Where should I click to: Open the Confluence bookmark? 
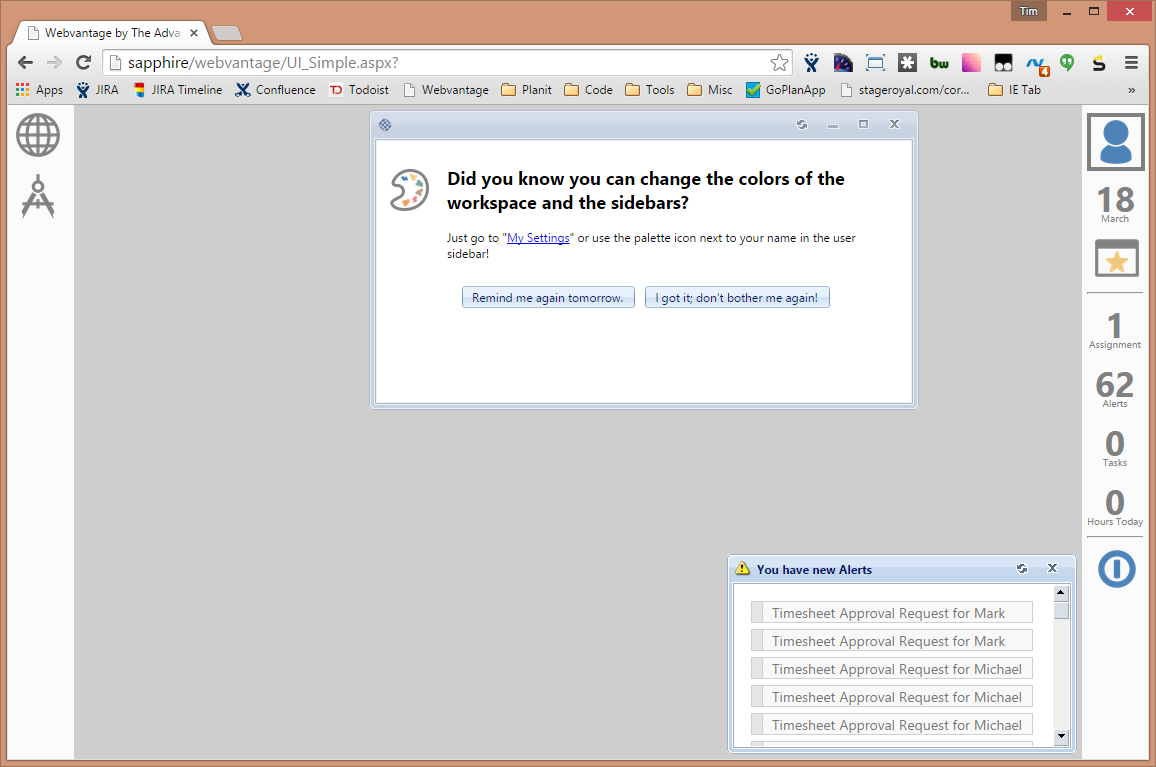276,89
